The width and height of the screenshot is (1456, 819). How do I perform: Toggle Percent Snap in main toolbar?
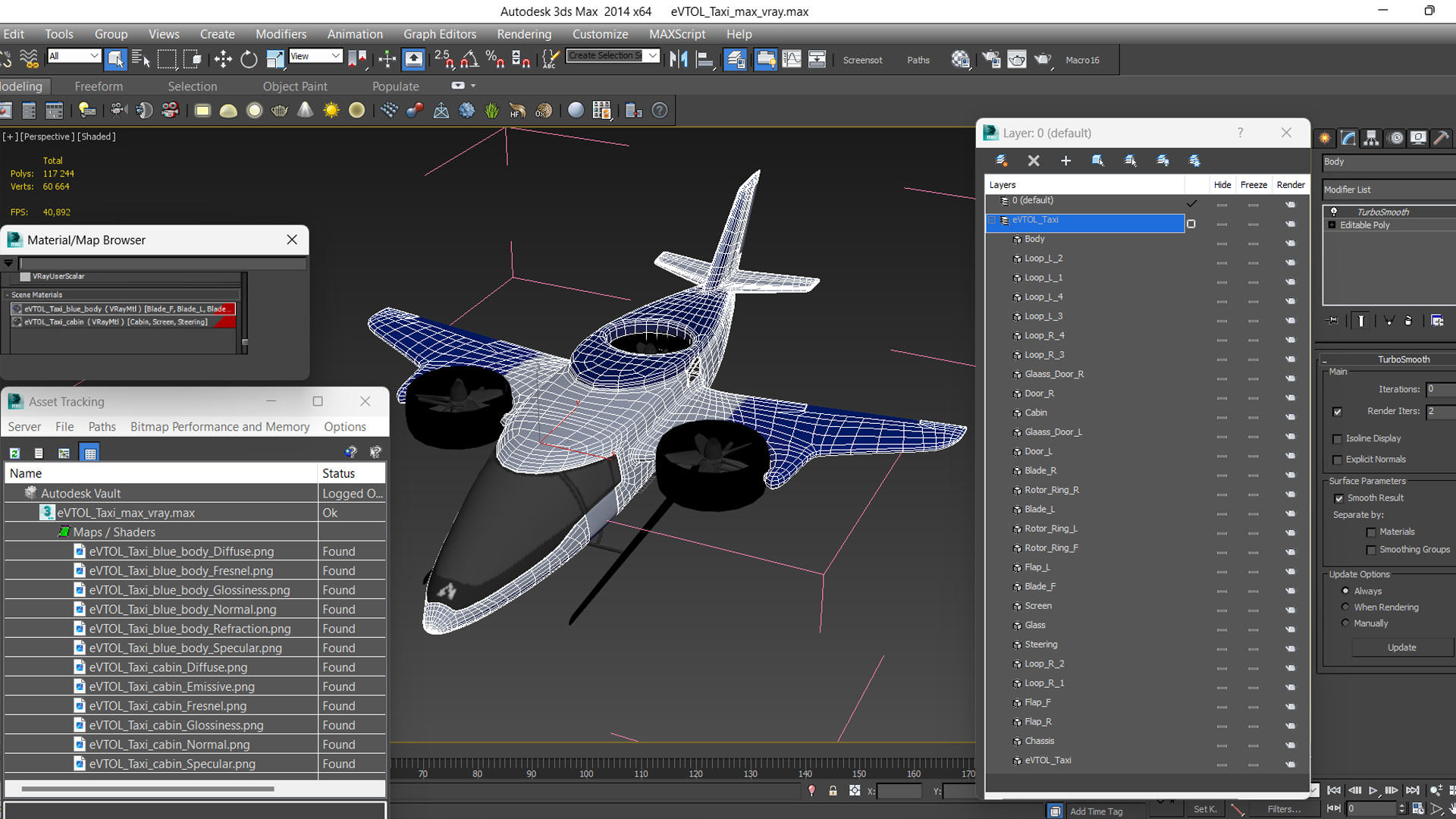pyautogui.click(x=495, y=59)
